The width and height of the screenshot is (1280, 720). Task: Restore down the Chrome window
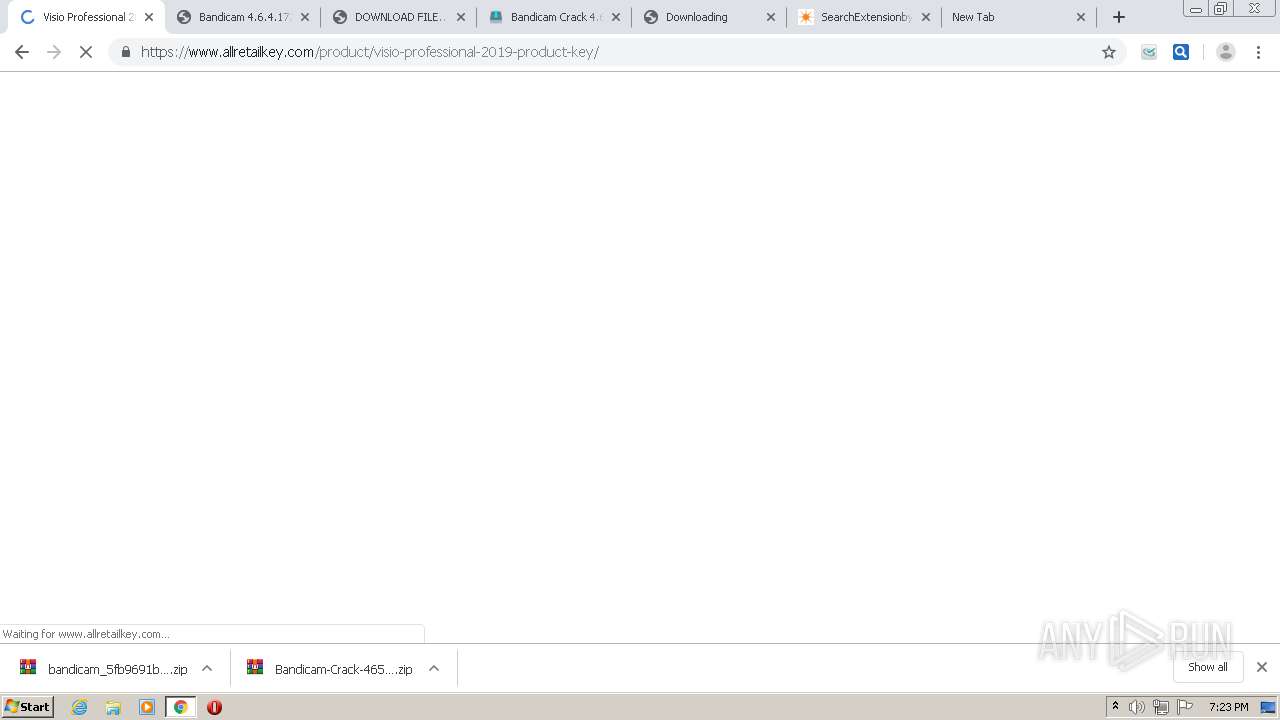(x=1221, y=8)
